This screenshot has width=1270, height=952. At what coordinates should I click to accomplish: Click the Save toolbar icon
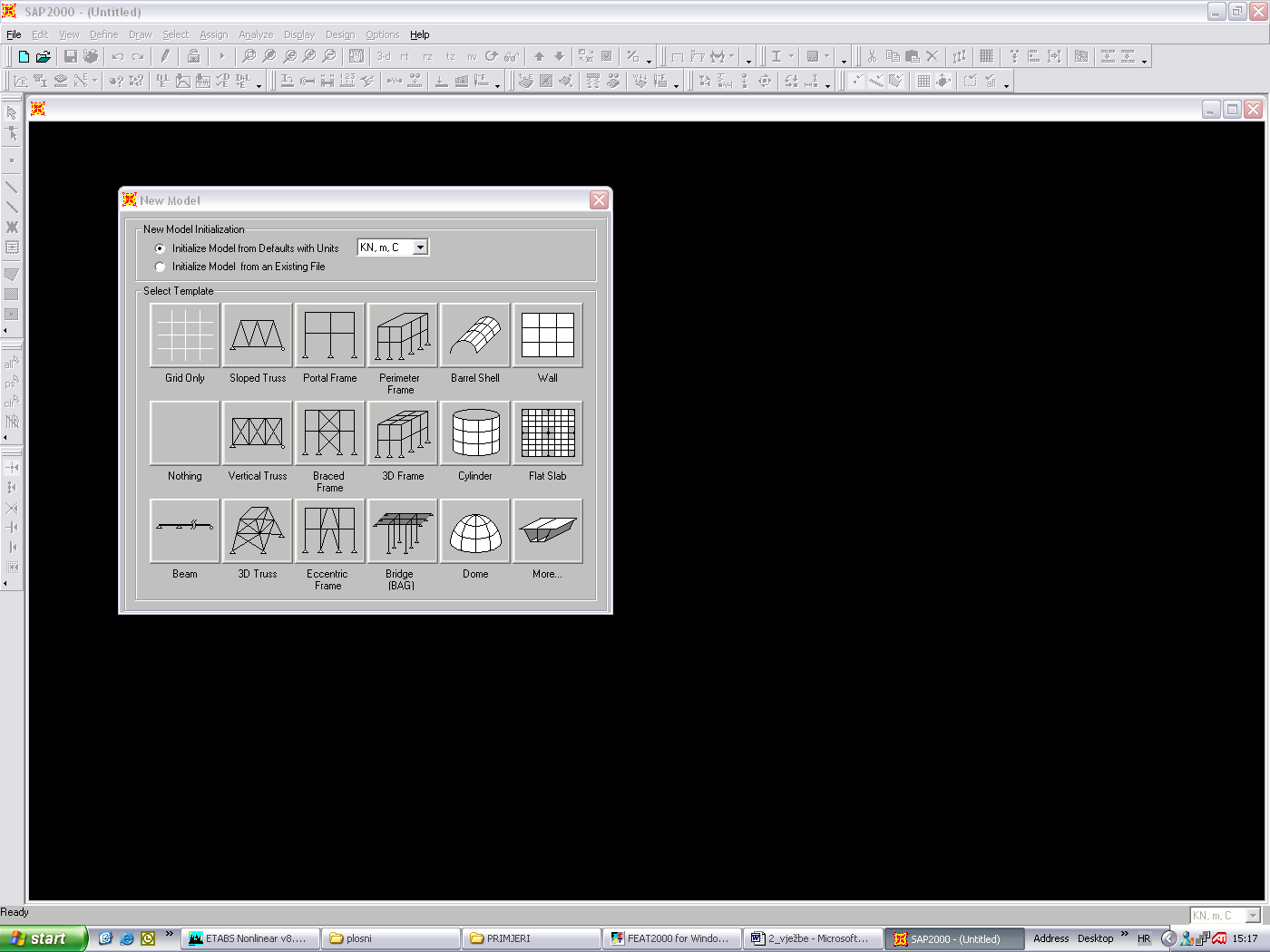71,56
